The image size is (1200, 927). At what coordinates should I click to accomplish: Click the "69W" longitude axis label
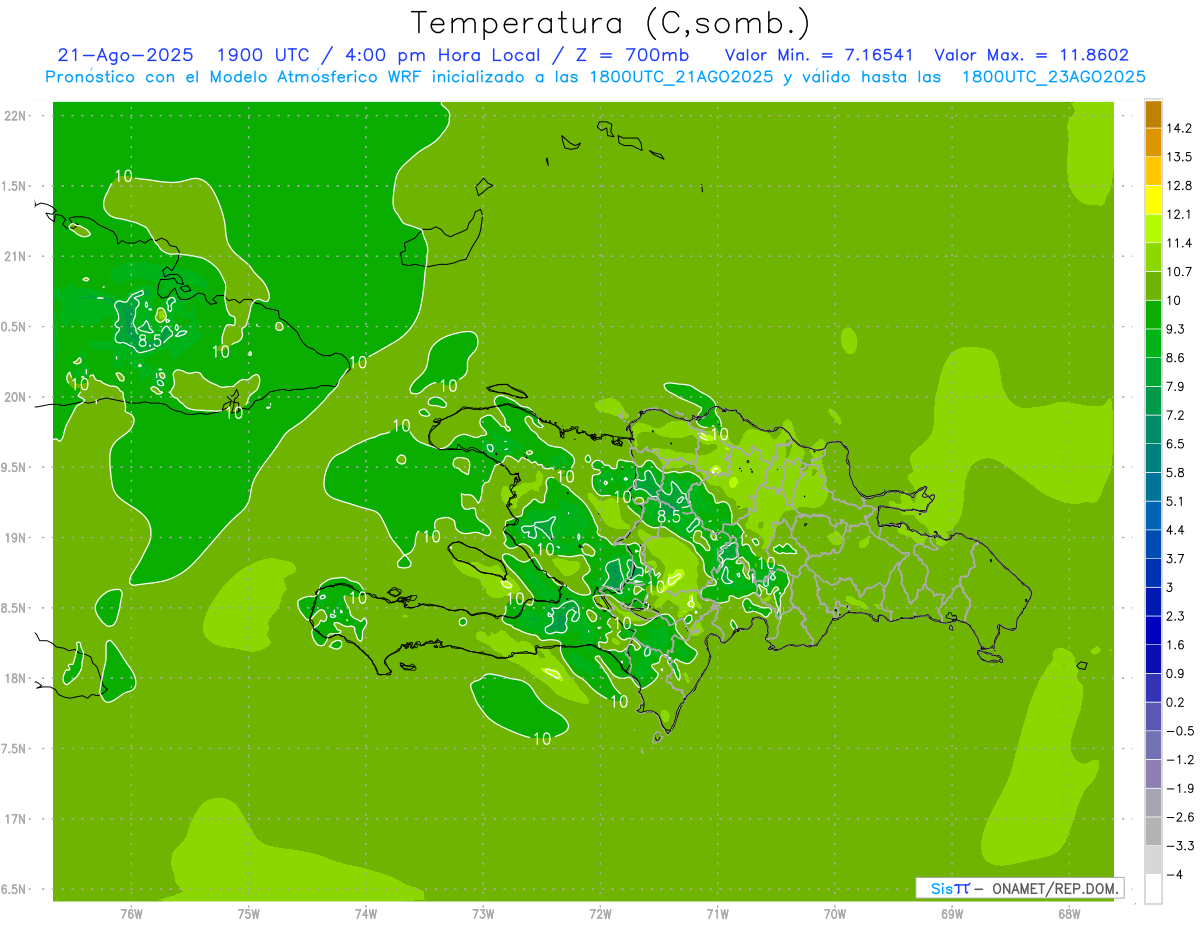coord(952,913)
